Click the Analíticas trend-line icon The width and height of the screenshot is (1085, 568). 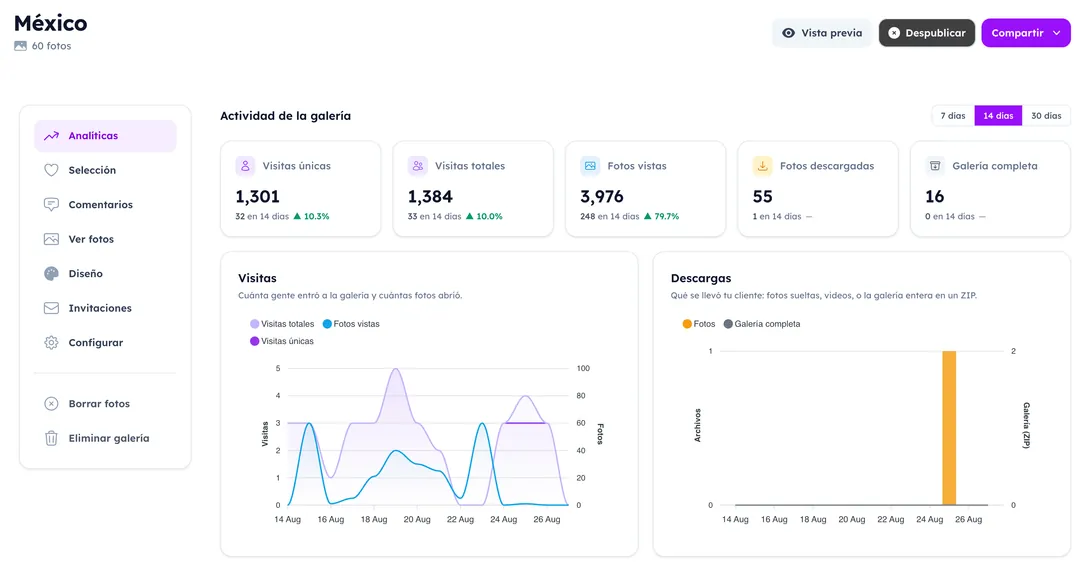51,136
